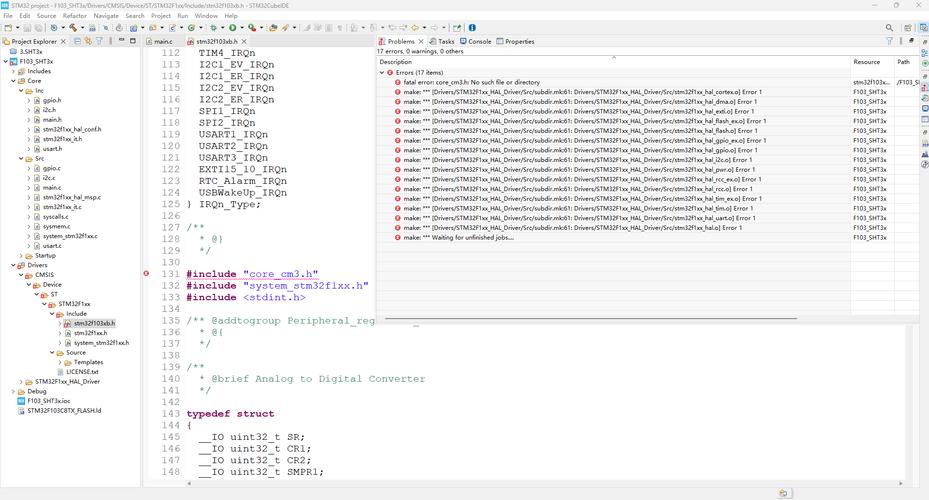The image size is (929, 500).
Task: Switch to the Console tab
Action: (x=476, y=41)
